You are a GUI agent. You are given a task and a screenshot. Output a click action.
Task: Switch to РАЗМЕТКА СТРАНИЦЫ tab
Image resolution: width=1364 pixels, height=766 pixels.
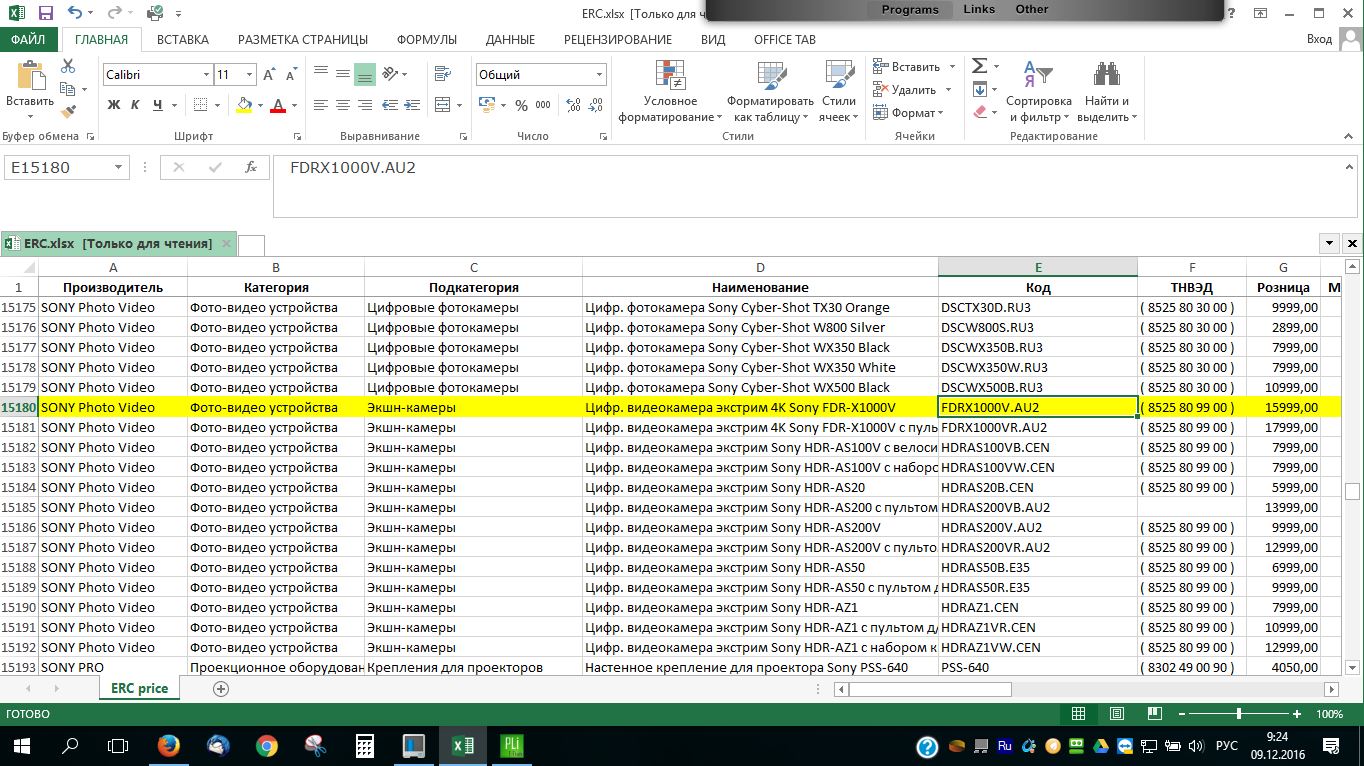coord(303,40)
